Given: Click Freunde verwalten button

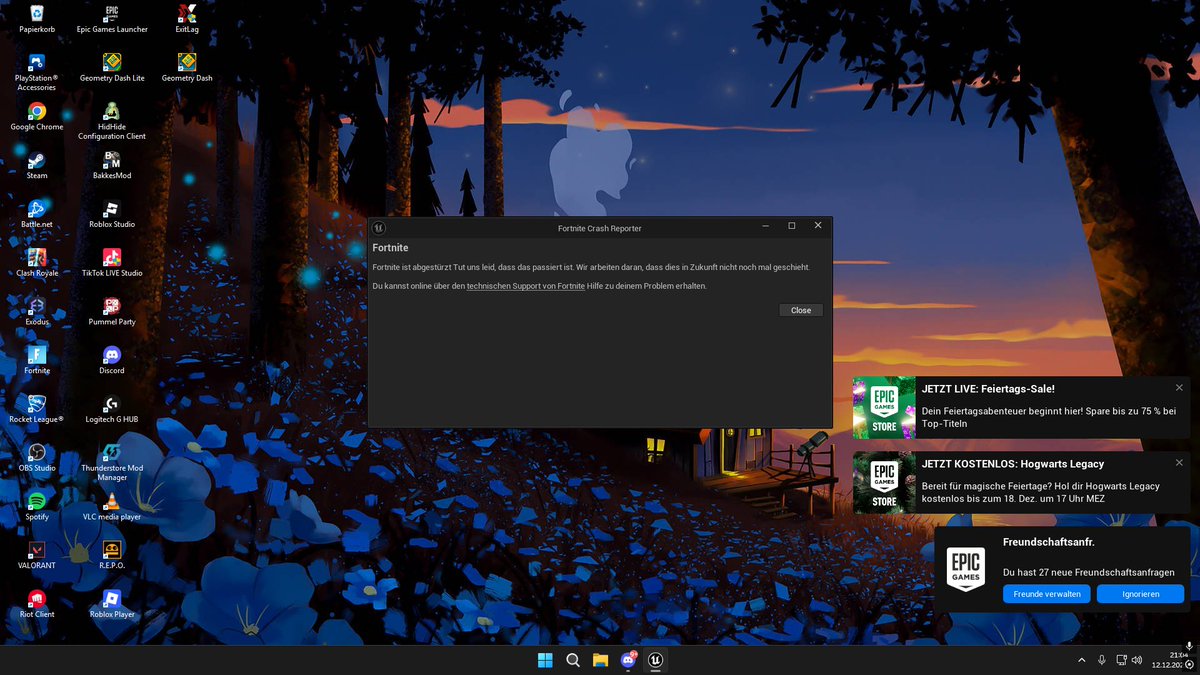Looking at the screenshot, I should click(x=1047, y=594).
